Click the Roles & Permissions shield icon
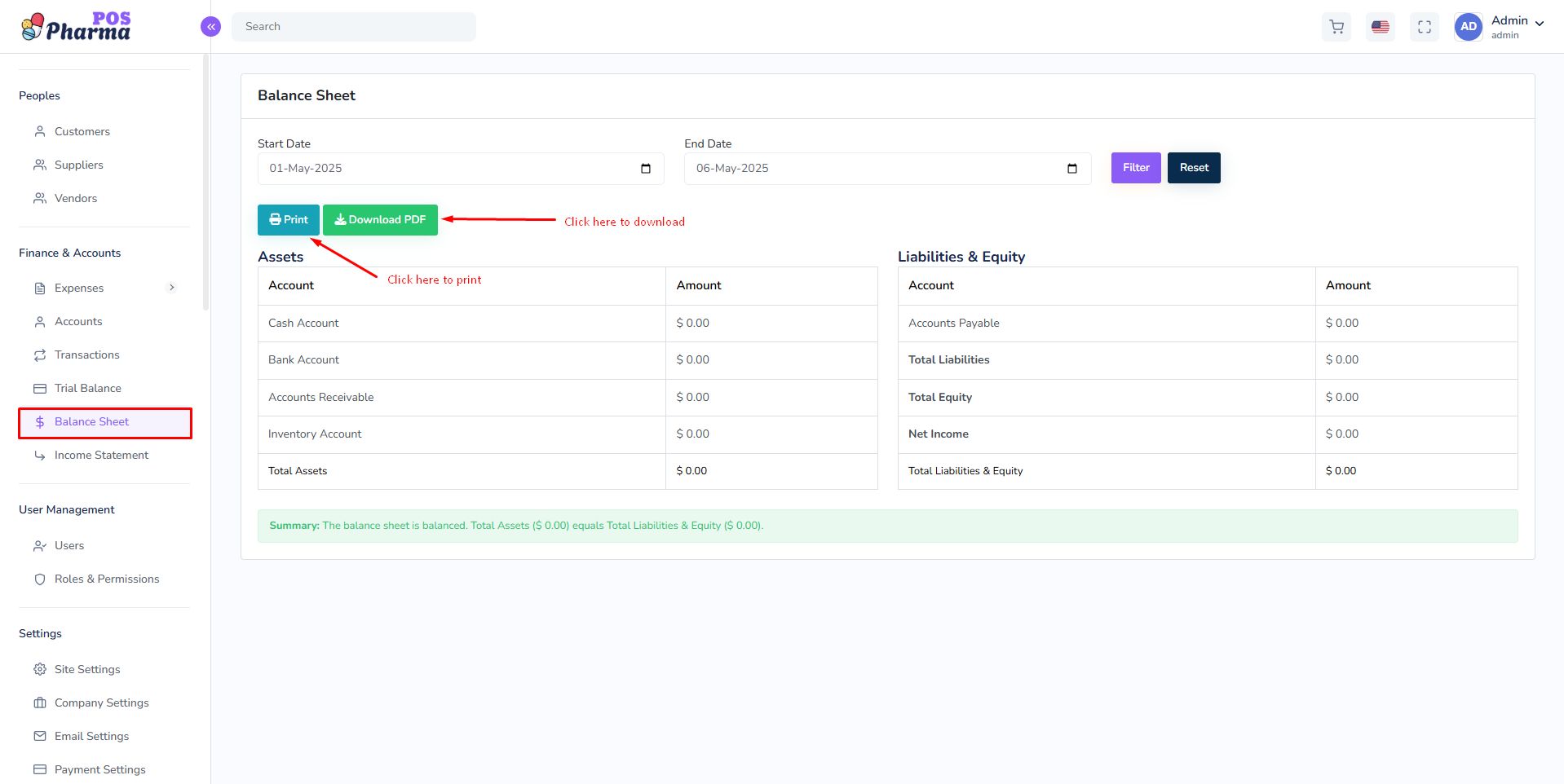The height and width of the screenshot is (784, 1564). point(40,579)
